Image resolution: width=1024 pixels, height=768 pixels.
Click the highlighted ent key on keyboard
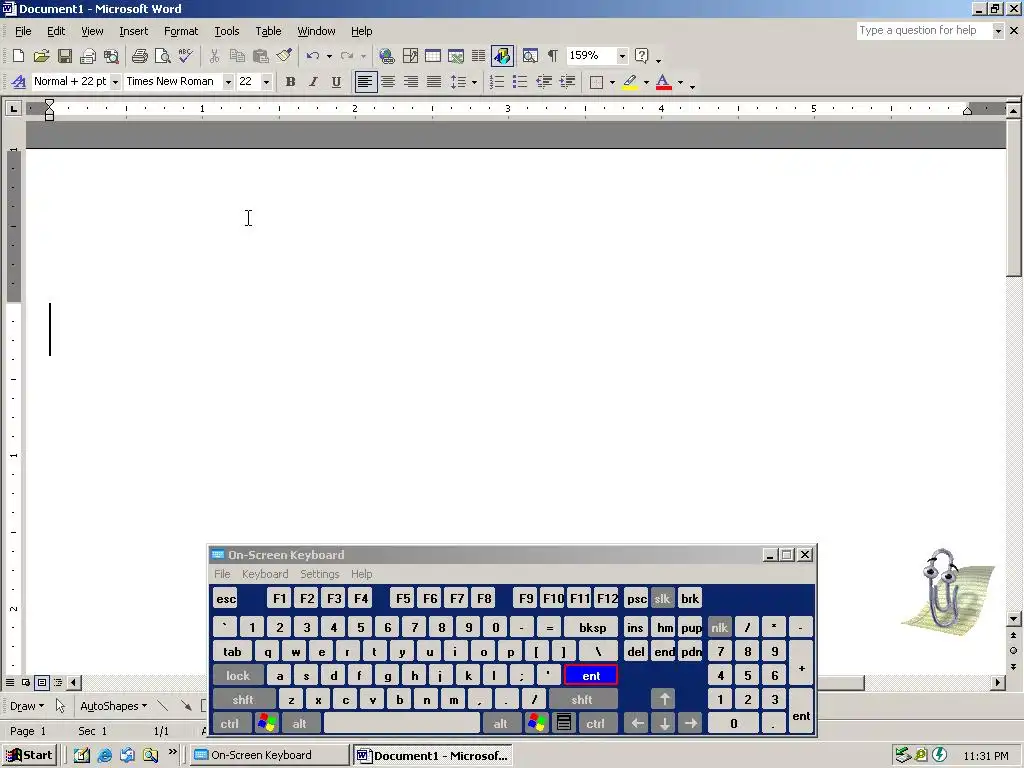click(x=591, y=675)
